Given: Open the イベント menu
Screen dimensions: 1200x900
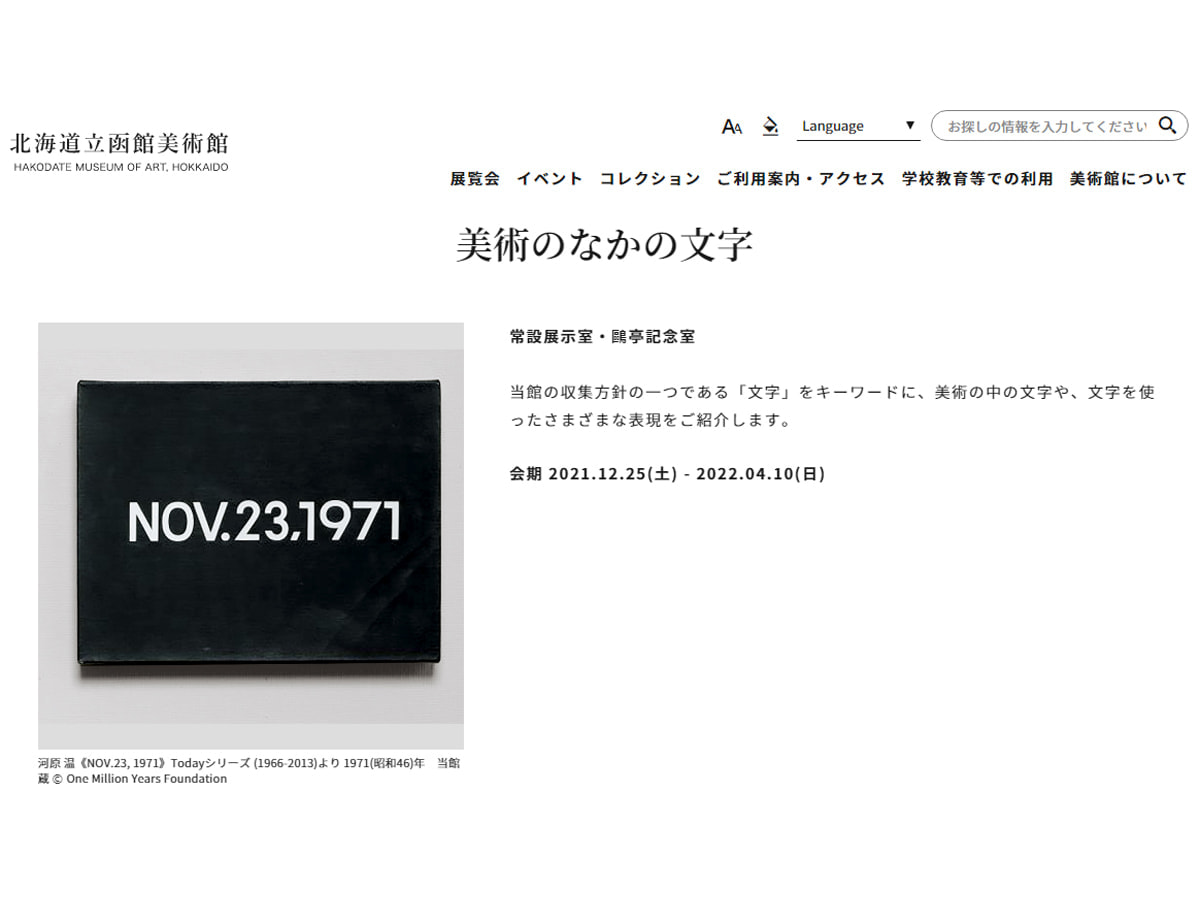Looking at the screenshot, I should pyautogui.click(x=550, y=179).
